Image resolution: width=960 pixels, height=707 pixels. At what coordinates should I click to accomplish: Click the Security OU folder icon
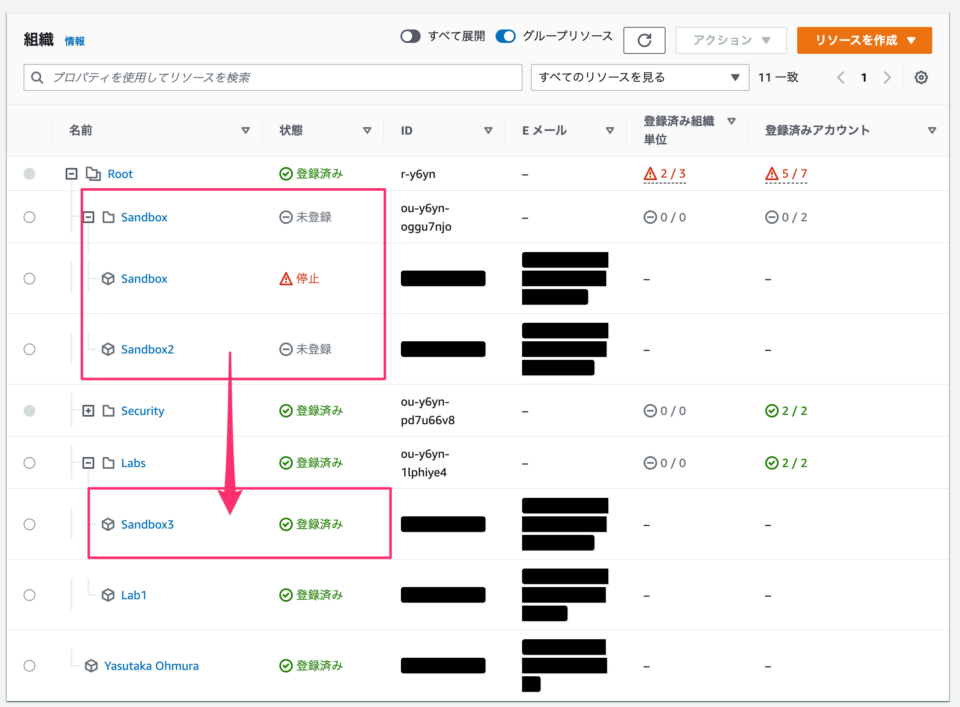pos(107,410)
